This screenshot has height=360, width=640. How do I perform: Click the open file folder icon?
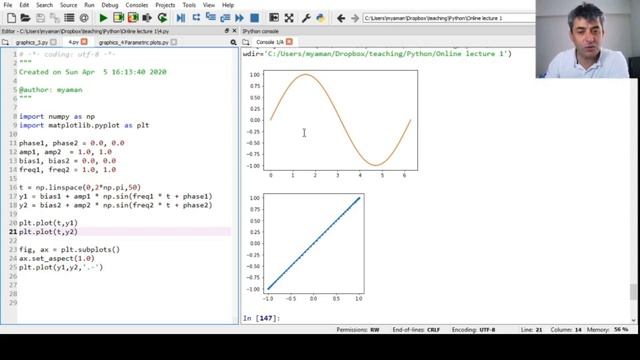point(25,18)
